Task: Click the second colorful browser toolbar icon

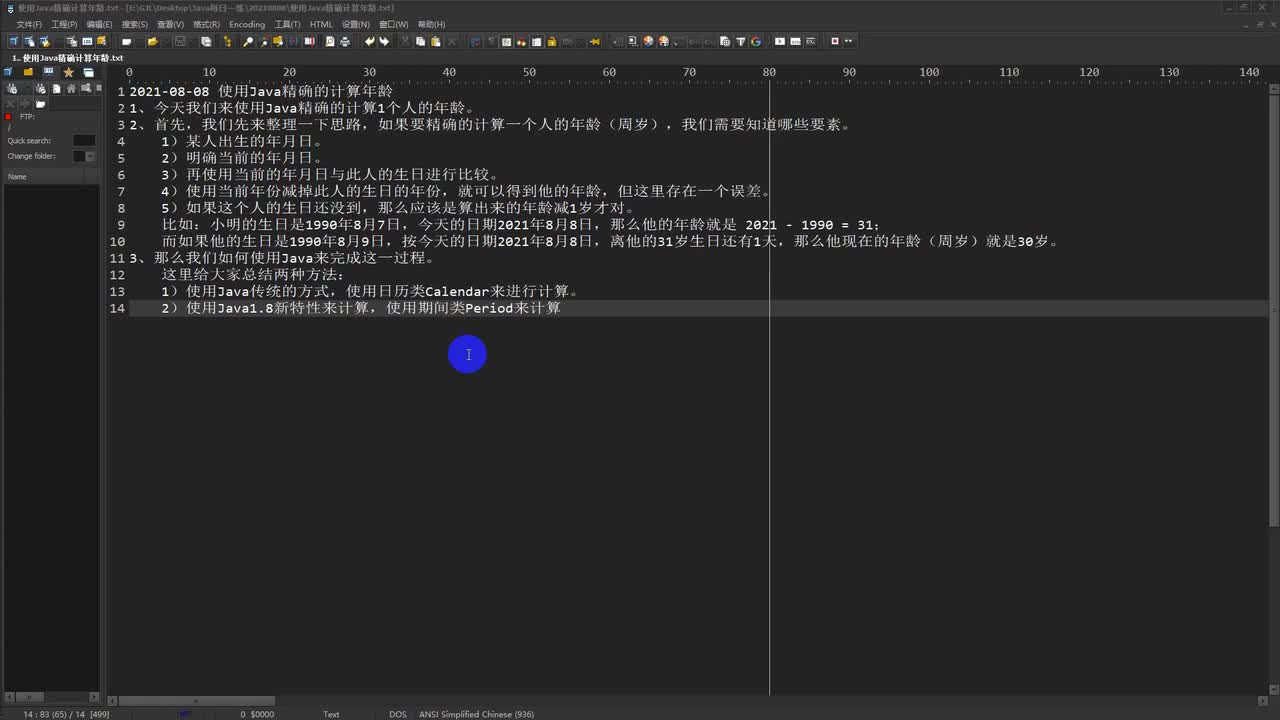Action: coord(663,41)
